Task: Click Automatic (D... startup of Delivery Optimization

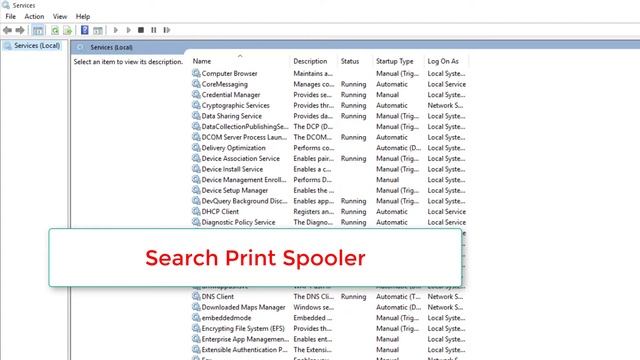Action: [398, 148]
